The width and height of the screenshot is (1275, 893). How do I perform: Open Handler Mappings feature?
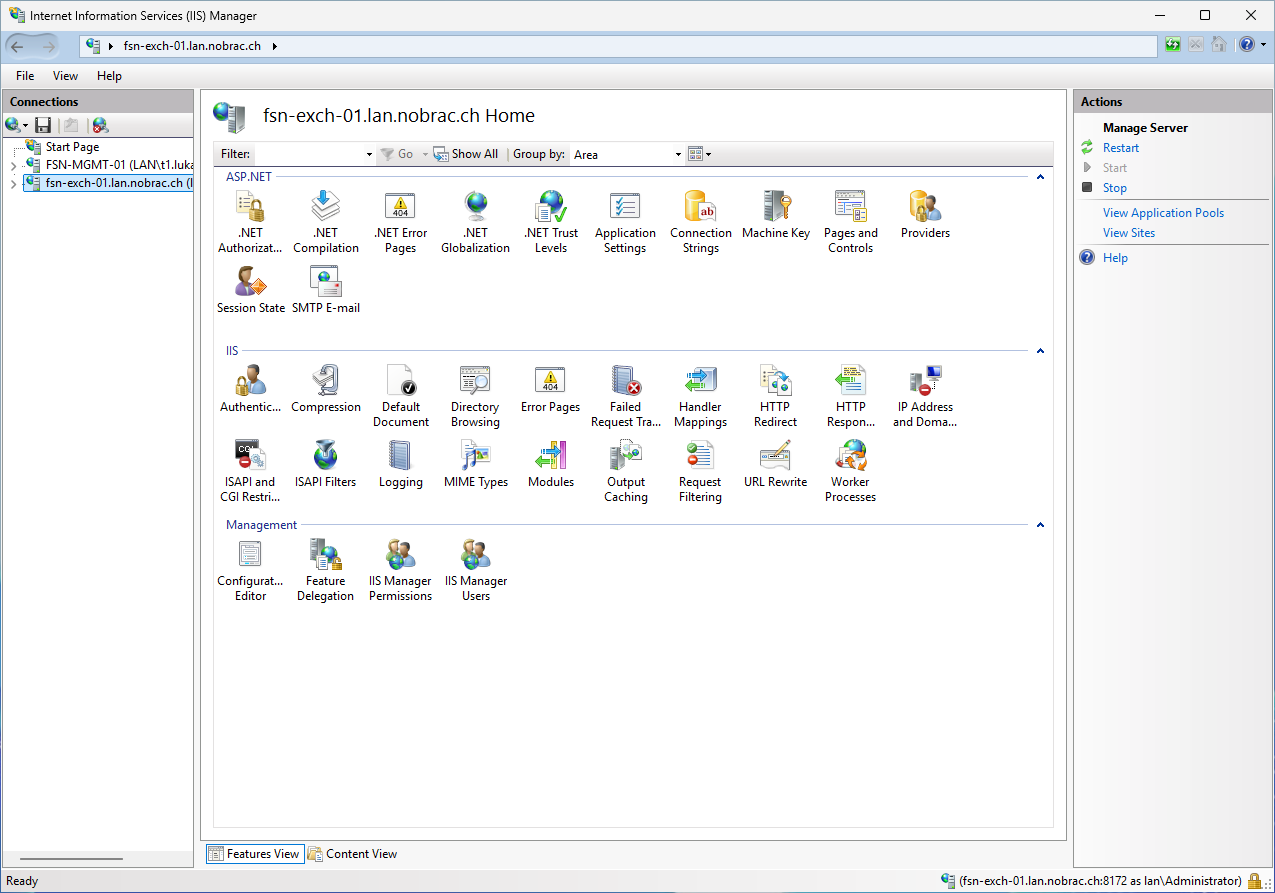(x=700, y=396)
